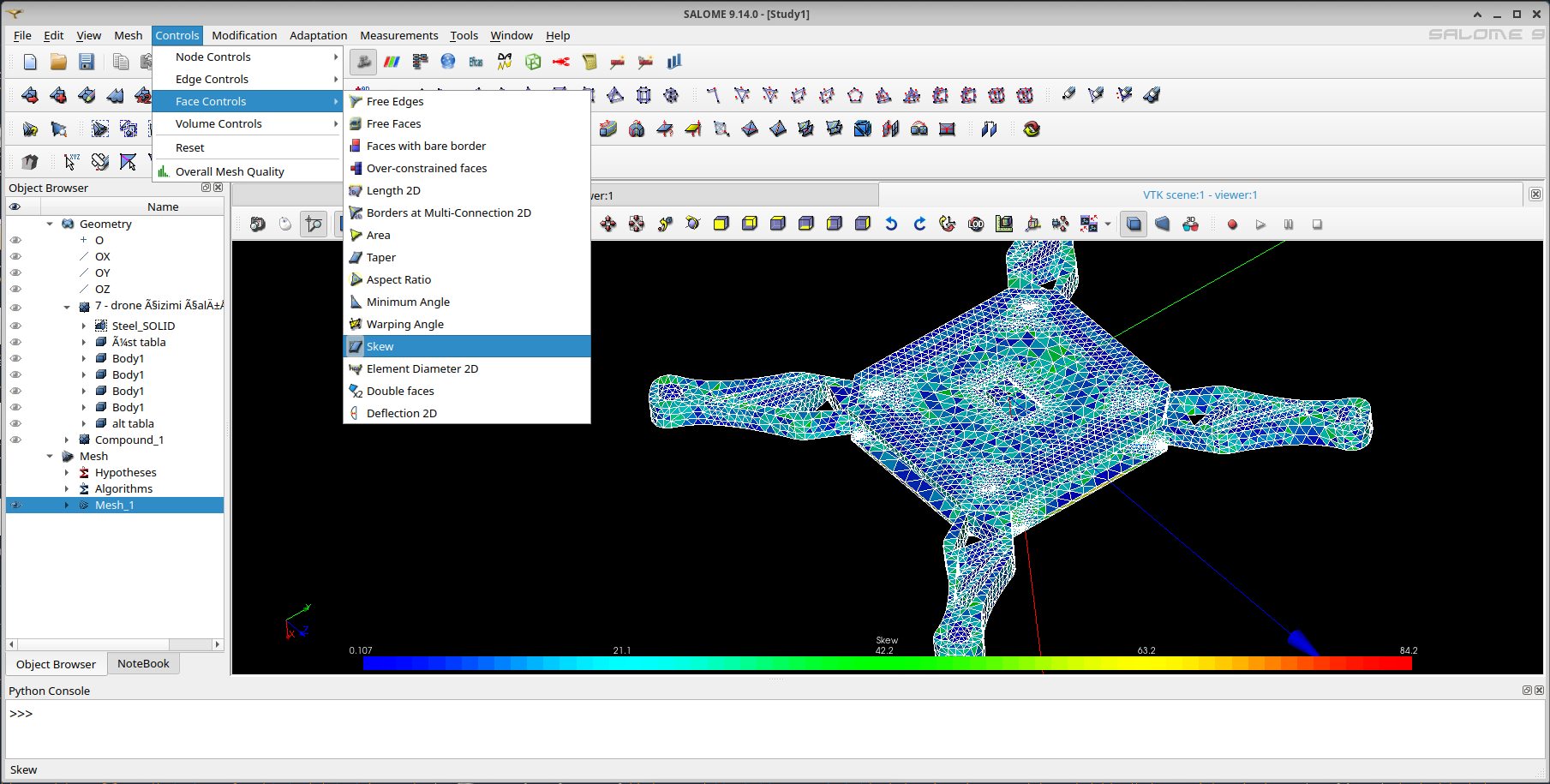
Task: Open the Eficas tool icon
Action: (x=476, y=62)
